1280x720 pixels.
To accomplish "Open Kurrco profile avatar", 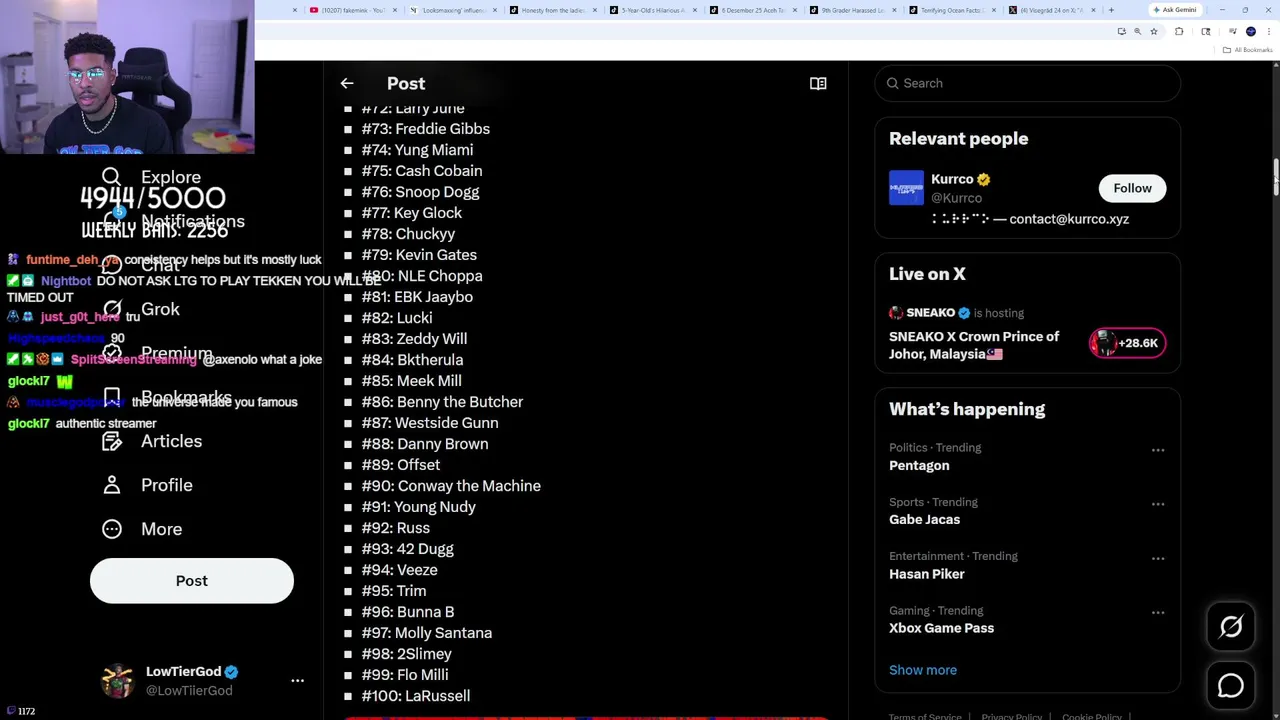I will [906, 188].
